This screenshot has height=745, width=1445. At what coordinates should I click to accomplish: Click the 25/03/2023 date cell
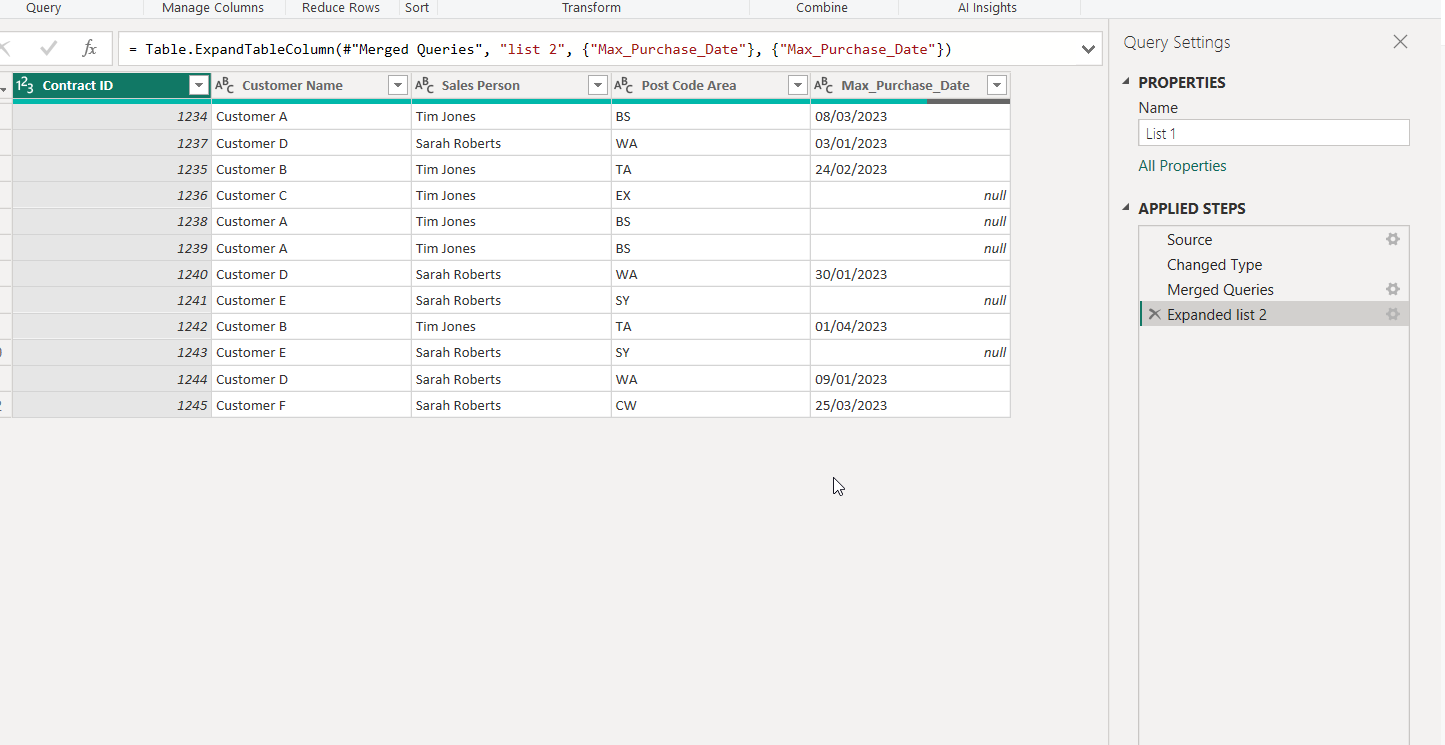pos(910,405)
